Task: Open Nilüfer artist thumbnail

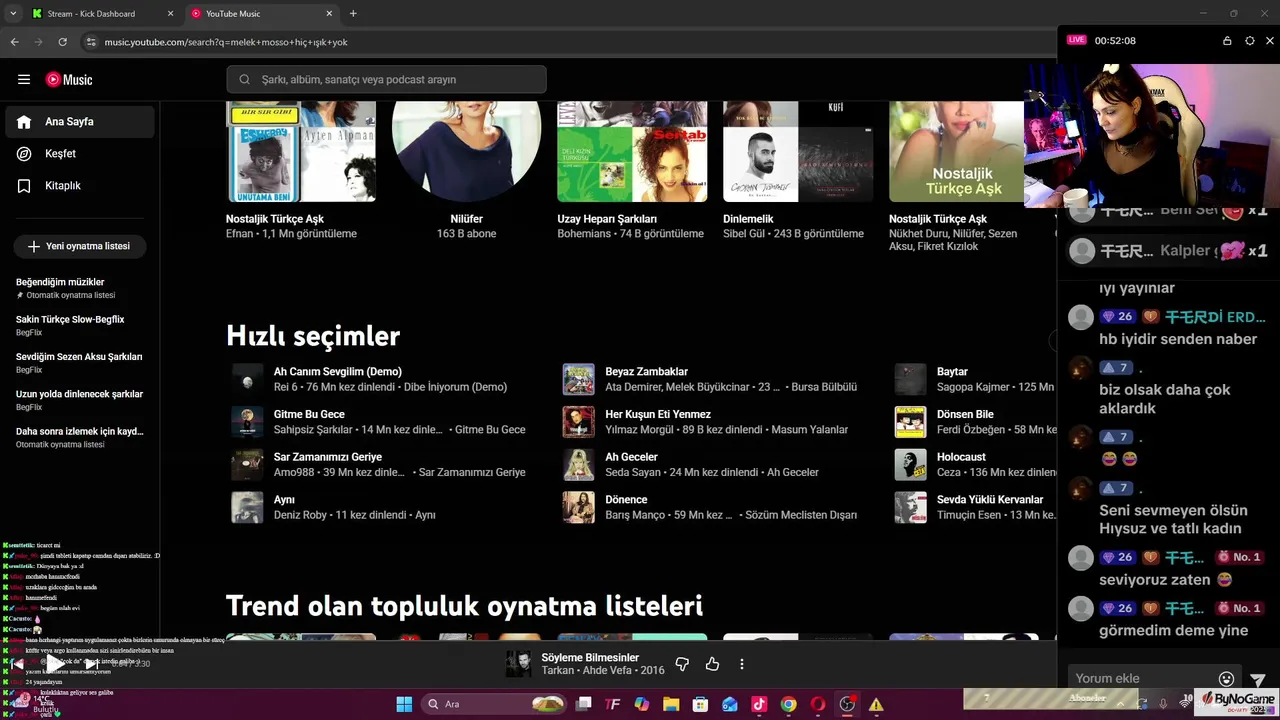Action: [466, 151]
